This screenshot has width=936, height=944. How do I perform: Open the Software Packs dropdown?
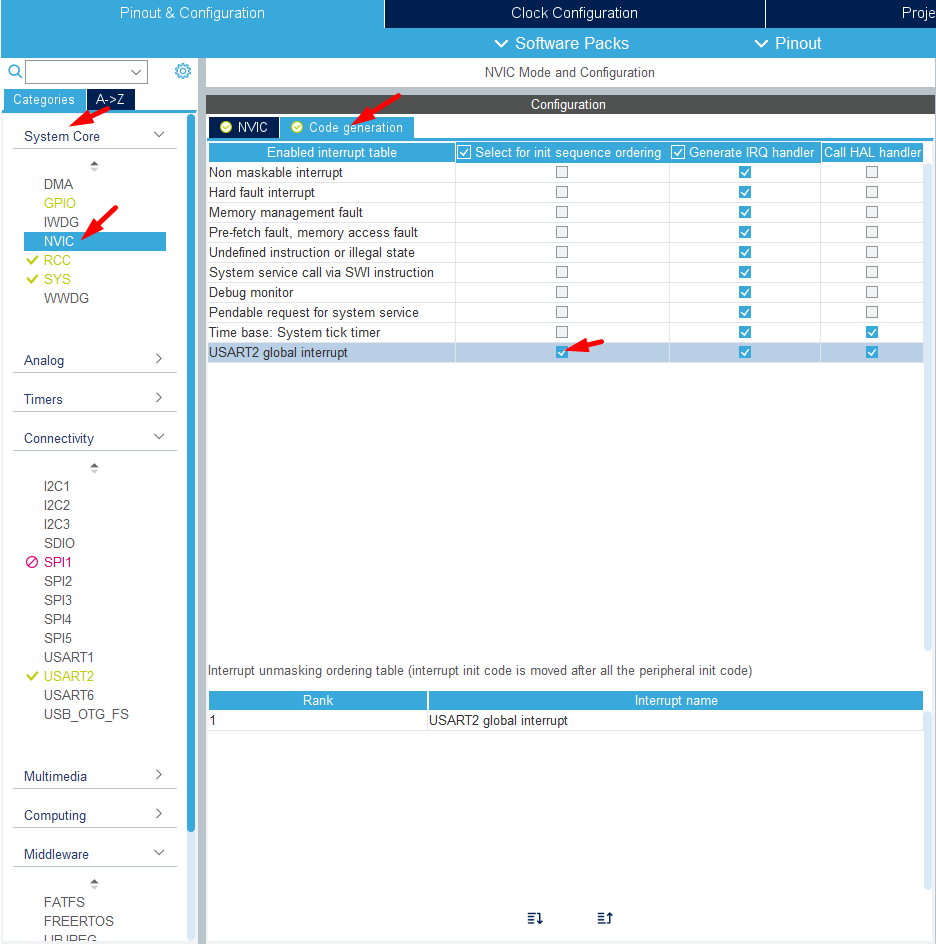(x=562, y=43)
